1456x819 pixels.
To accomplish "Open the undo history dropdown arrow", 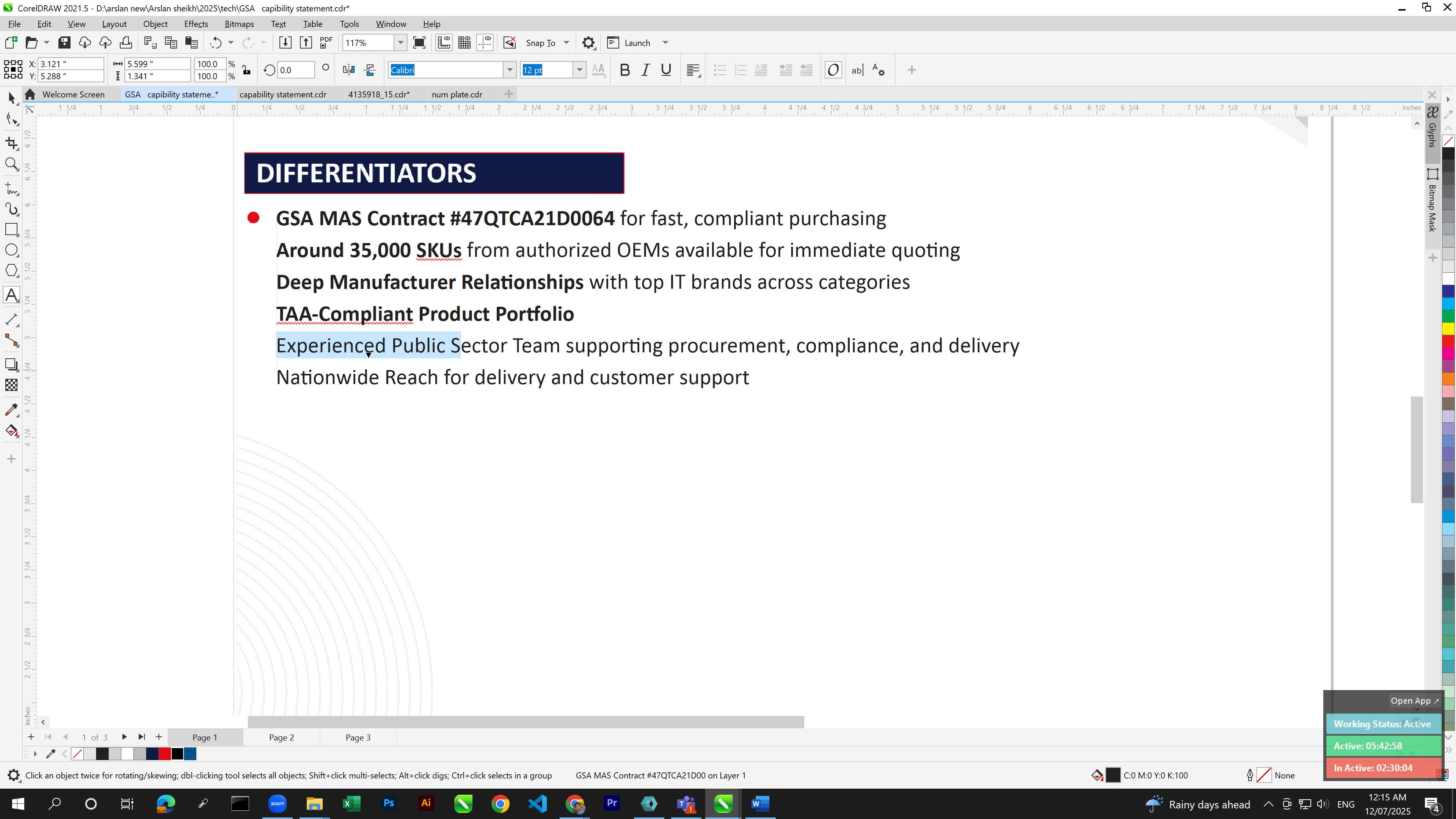I will tap(231, 43).
